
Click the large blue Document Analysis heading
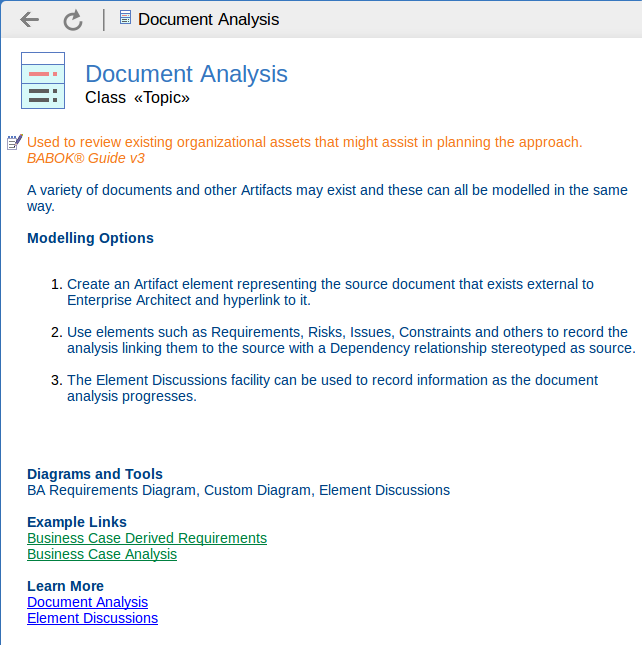pos(186,74)
